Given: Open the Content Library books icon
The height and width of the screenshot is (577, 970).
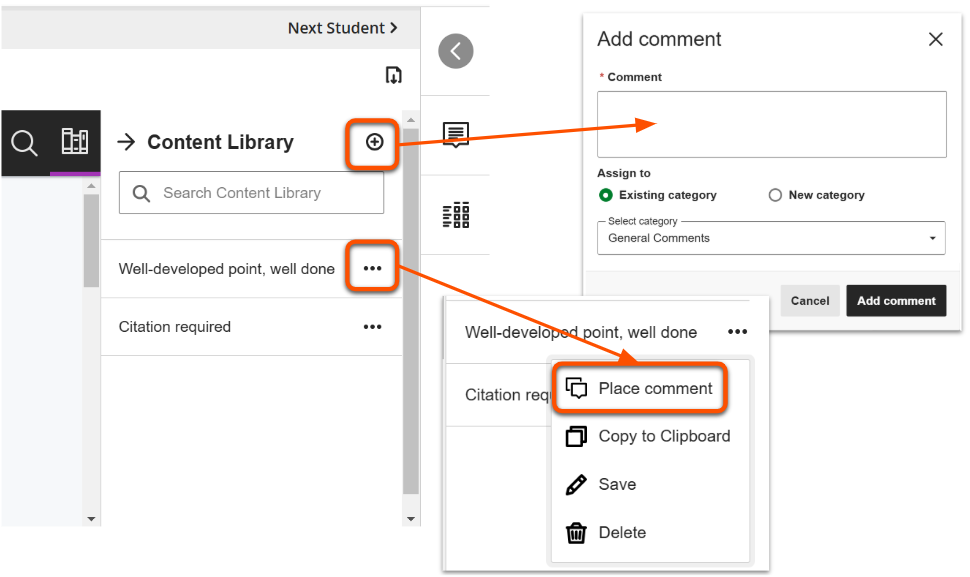Looking at the screenshot, I should (x=75, y=142).
